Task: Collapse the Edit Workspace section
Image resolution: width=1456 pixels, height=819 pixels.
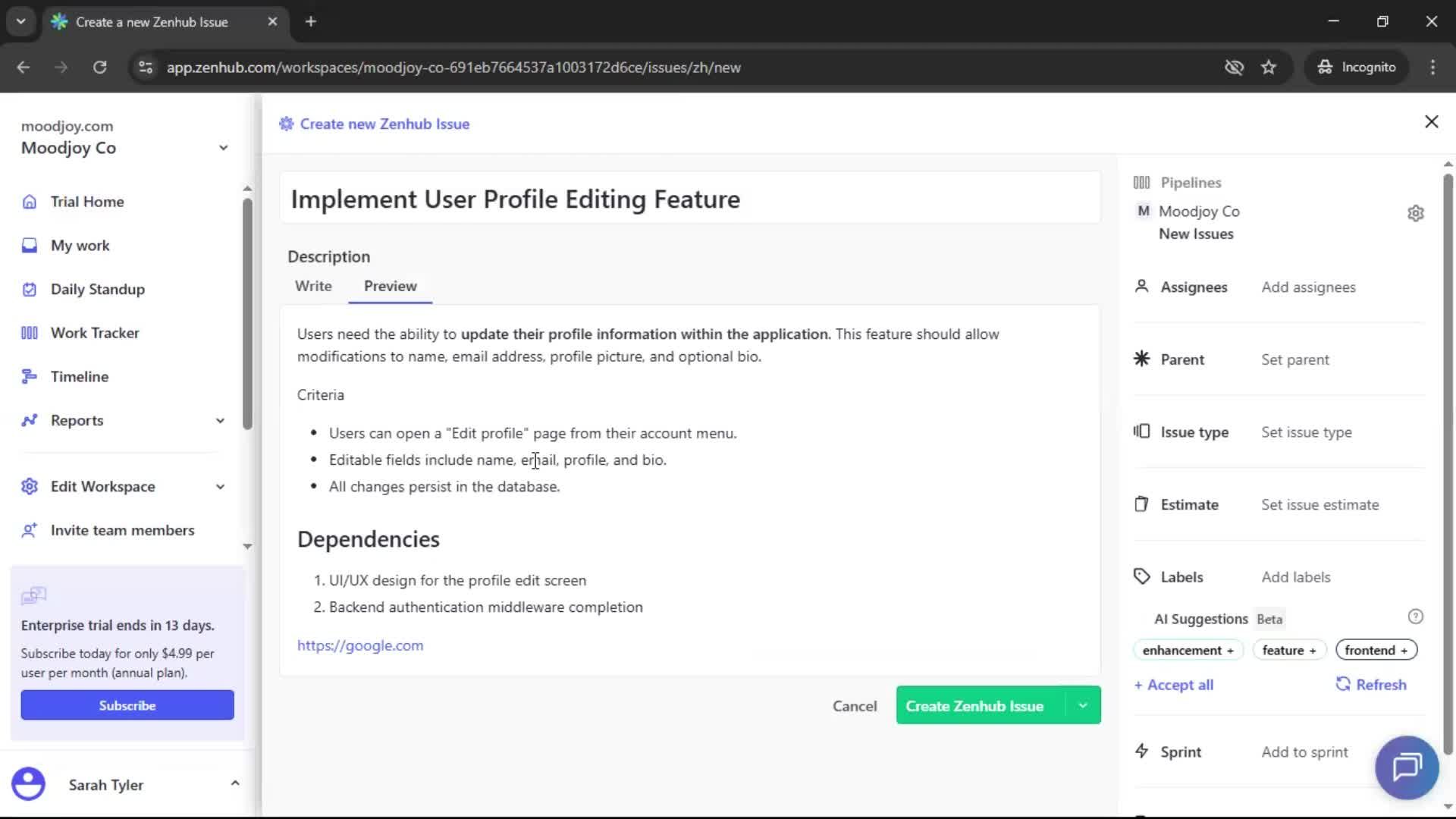Action: tap(219, 486)
